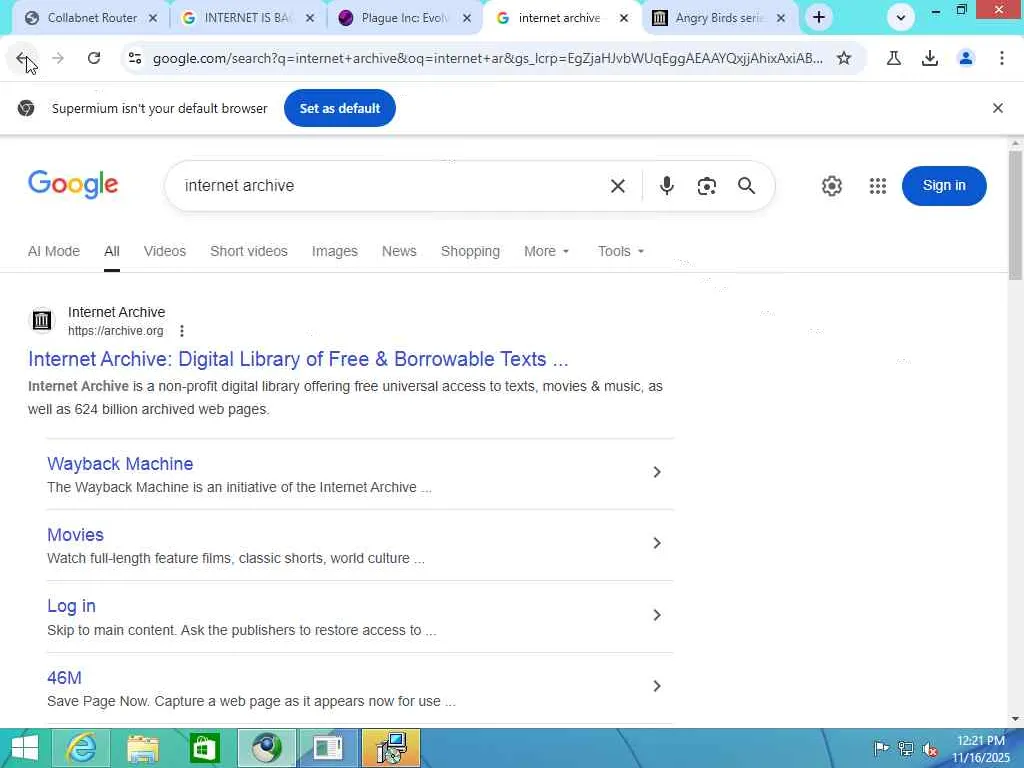Open the tab search dropdown arrow
Image resolution: width=1024 pixels, height=768 pixels.
coord(901,18)
